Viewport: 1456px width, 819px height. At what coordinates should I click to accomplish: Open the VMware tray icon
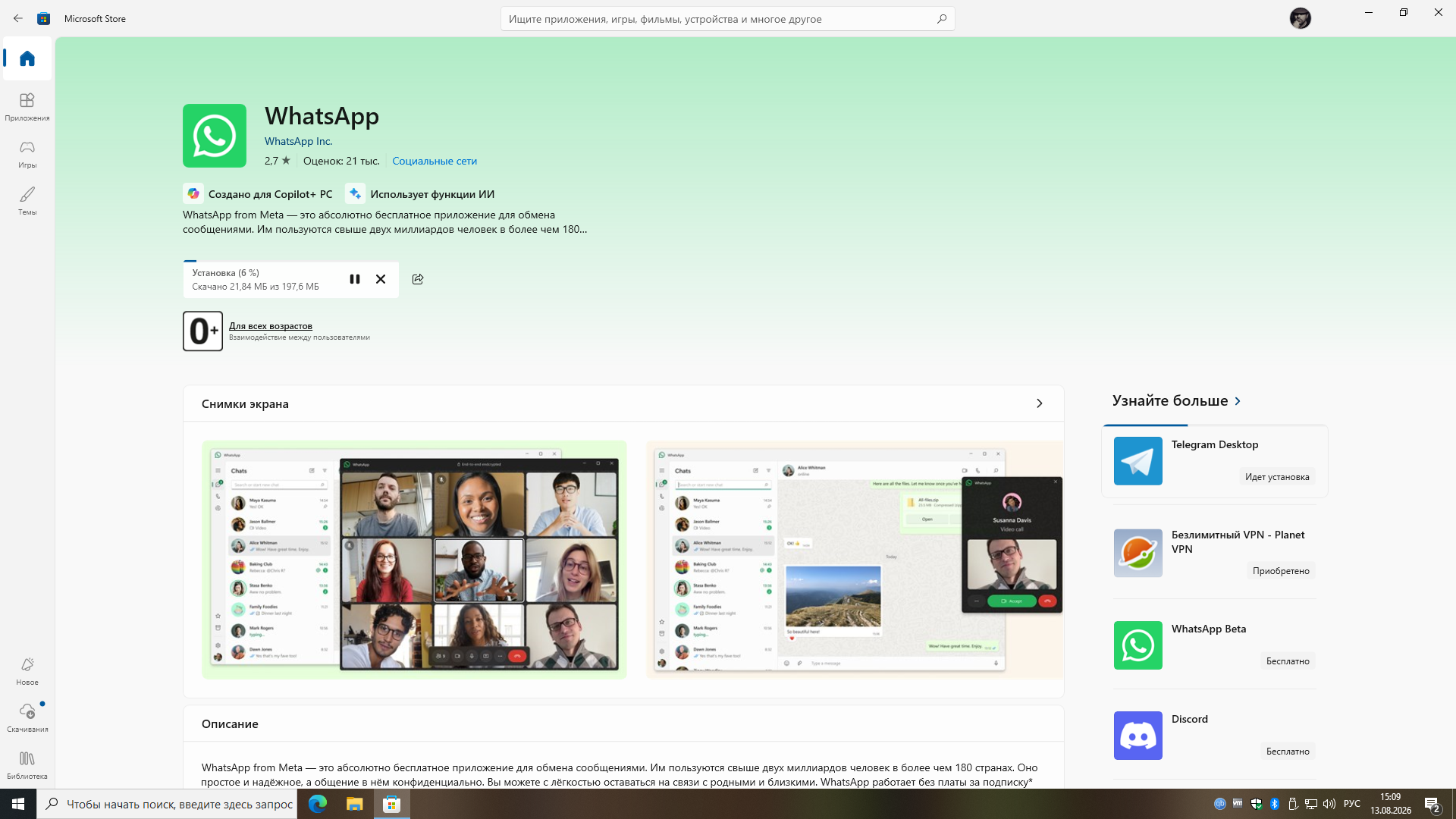click(1238, 804)
